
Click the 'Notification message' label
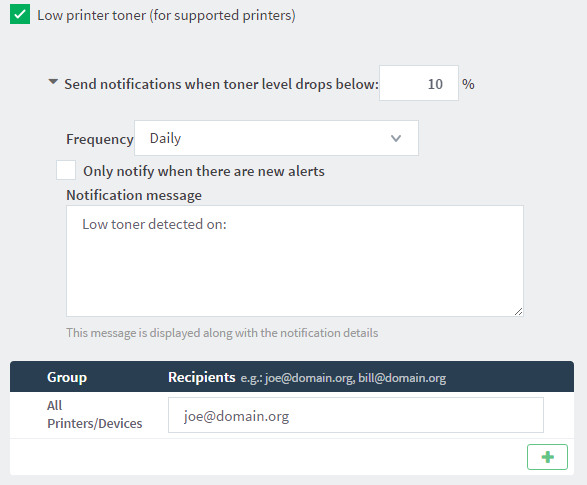pyautogui.click(x=134, y=195)
